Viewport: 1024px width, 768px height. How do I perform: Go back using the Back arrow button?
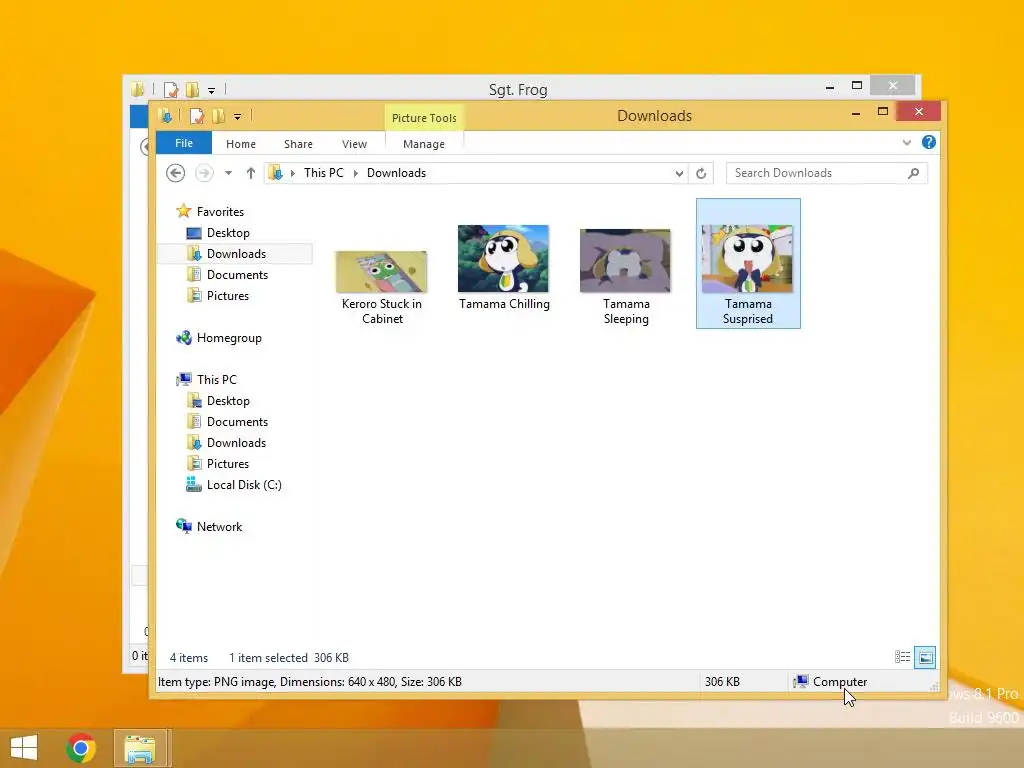(x=175, y=173)
